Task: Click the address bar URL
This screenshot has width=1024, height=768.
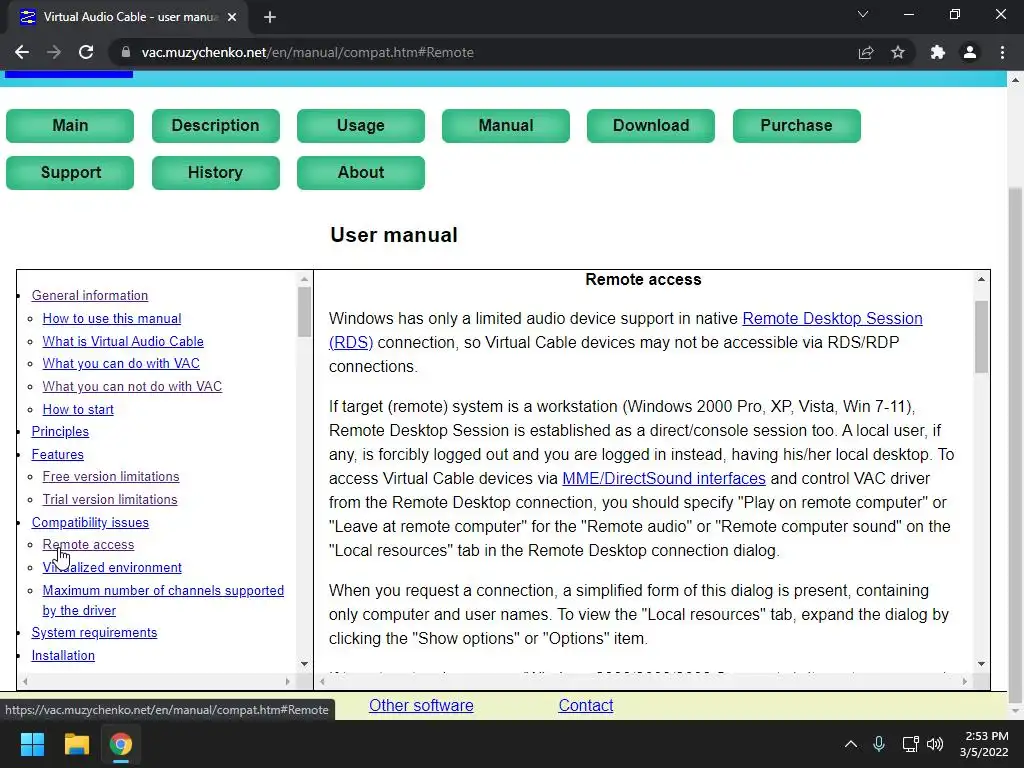Action: [308, 52]
